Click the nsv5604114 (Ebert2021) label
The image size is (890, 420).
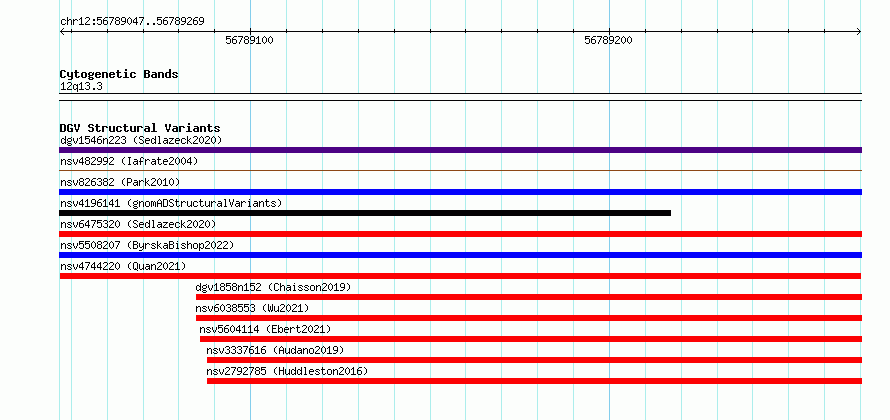(265, 329)
